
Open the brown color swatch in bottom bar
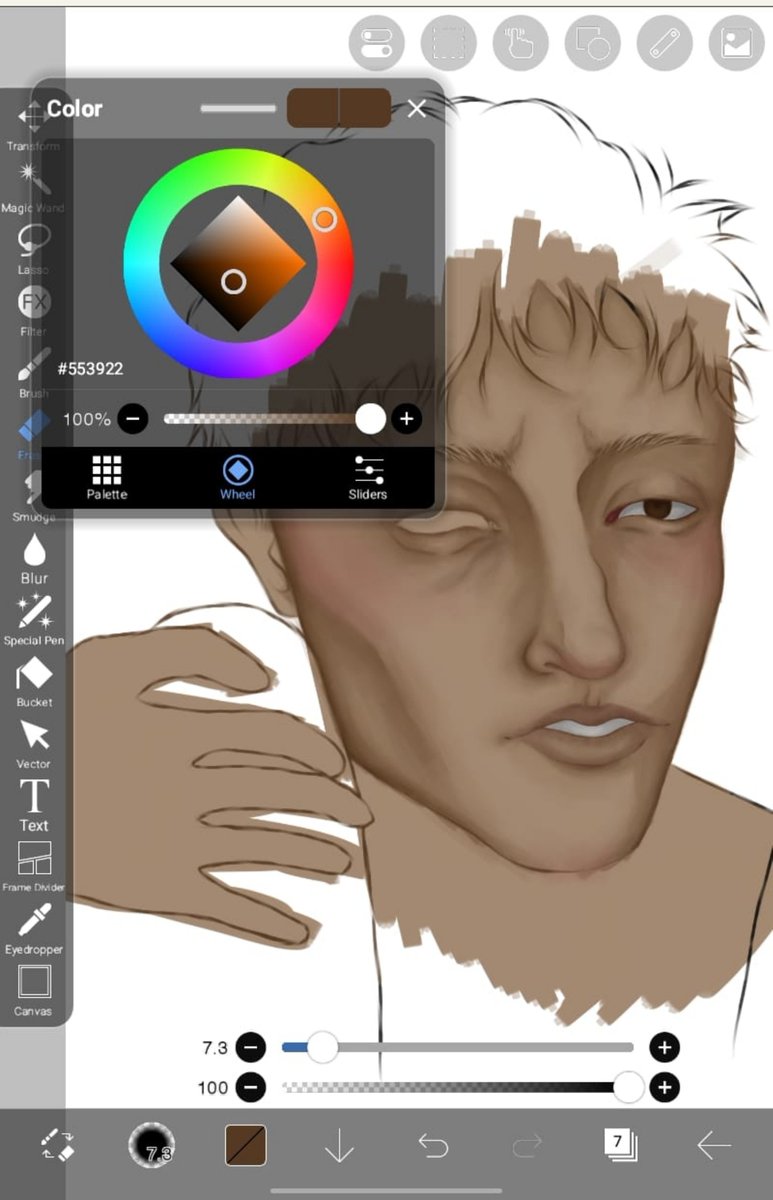click(245, 1145)
